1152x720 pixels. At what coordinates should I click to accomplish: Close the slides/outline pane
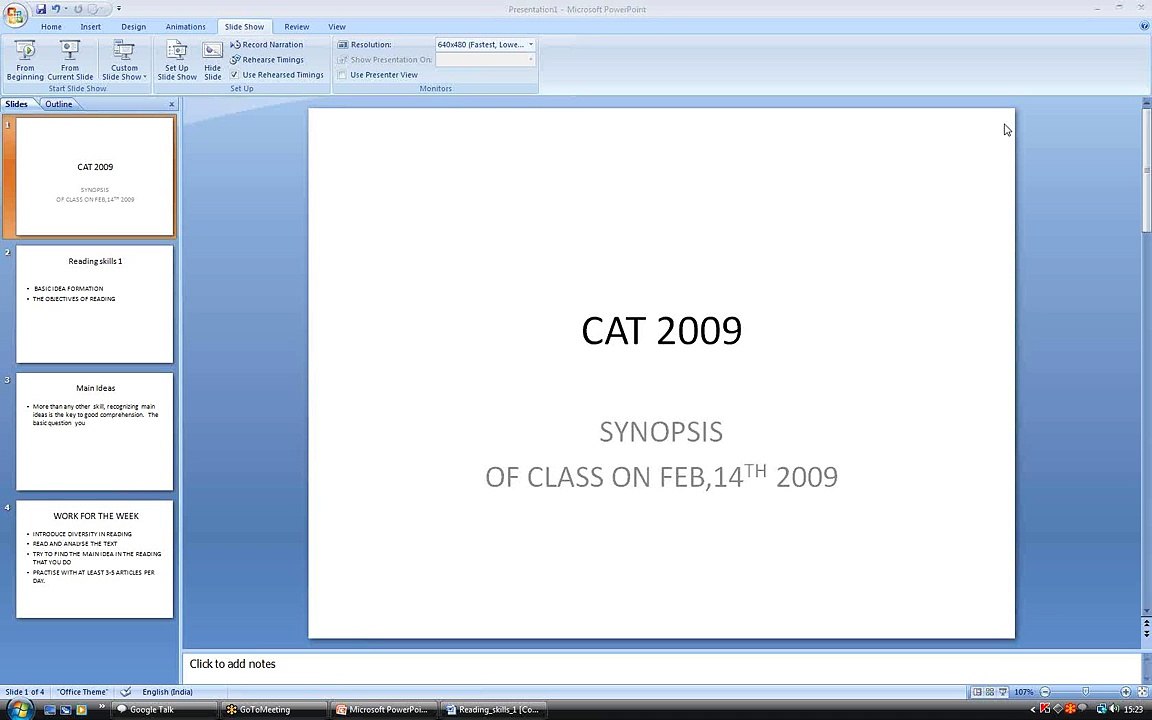(172, 104)
